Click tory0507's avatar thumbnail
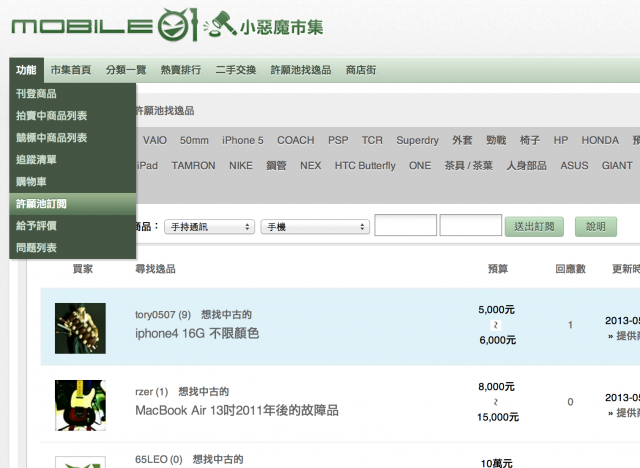 click(80, 328)
